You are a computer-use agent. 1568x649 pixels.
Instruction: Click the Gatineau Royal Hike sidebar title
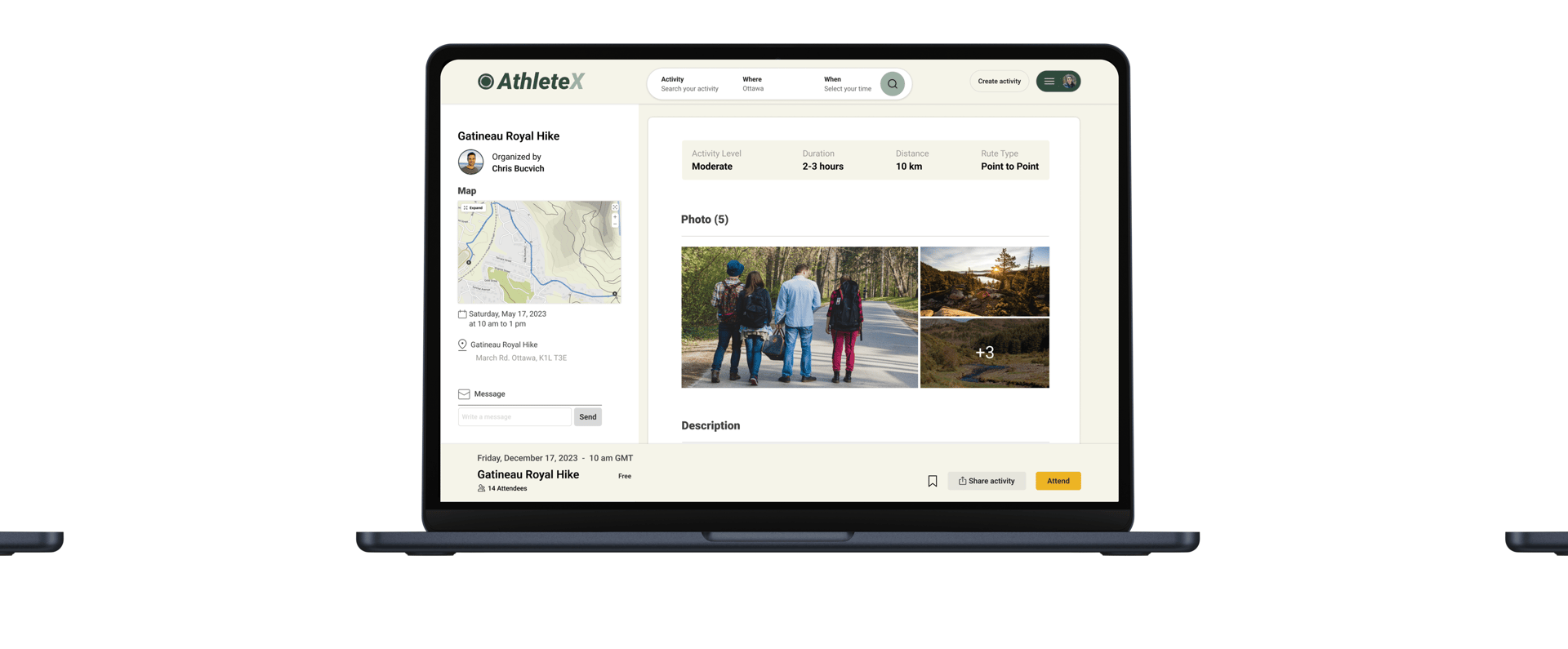coord(508,136)
